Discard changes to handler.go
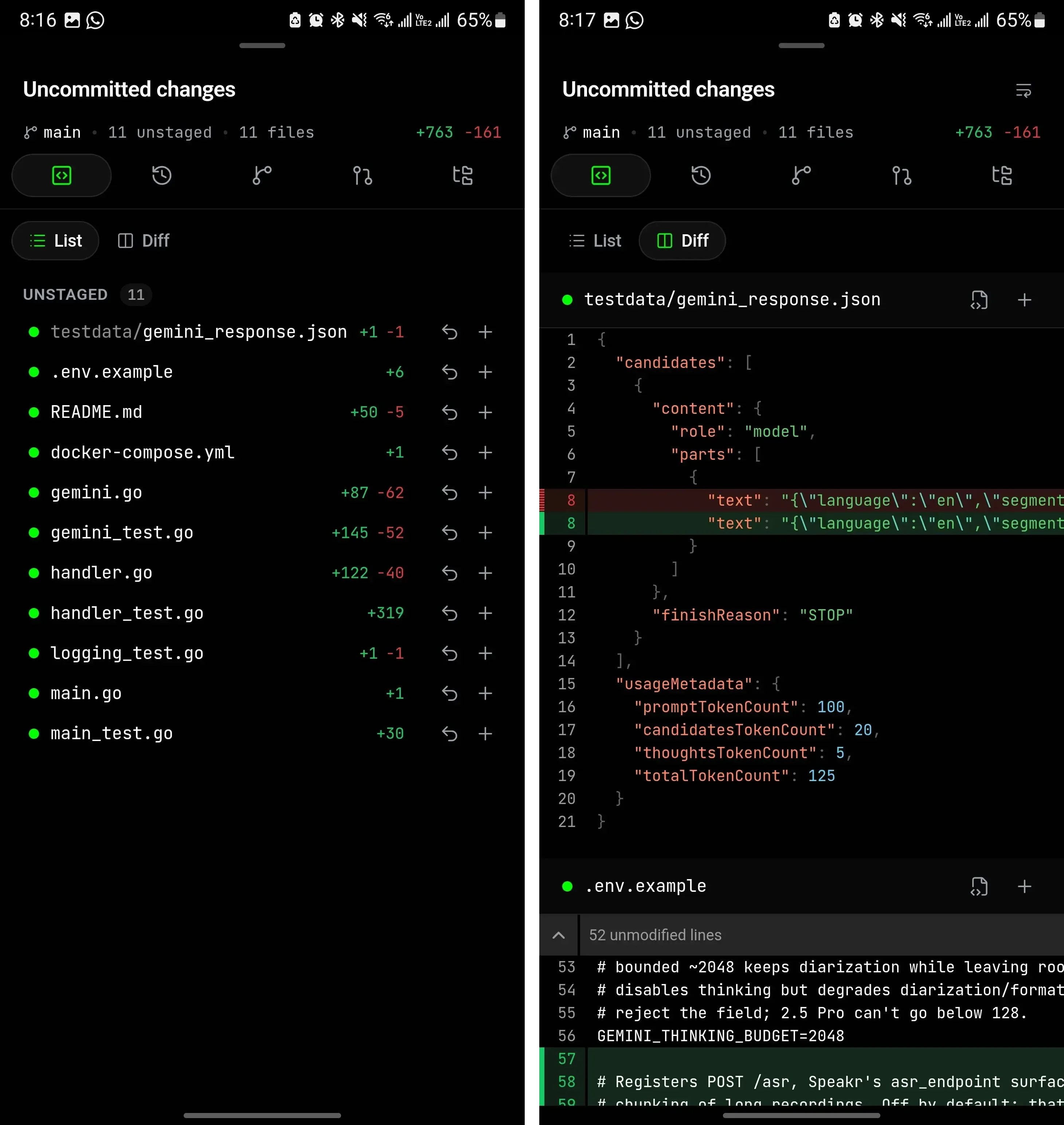Screen dimensions: 1064x1125 (x=449, y=573)
